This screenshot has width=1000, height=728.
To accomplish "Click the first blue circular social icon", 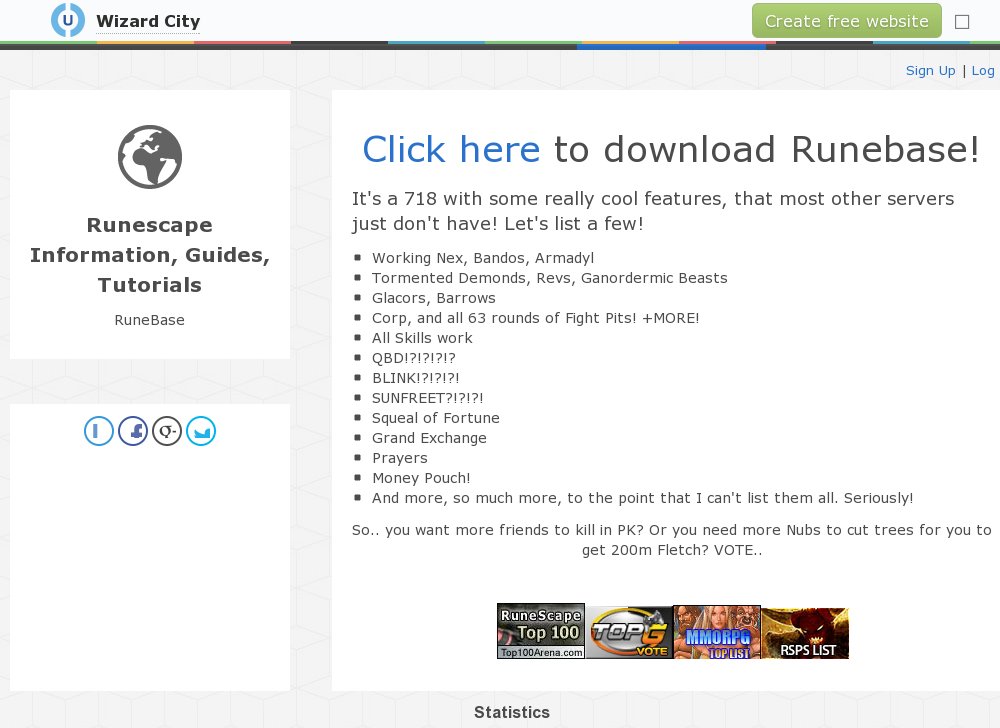I will tap(99, 431).
